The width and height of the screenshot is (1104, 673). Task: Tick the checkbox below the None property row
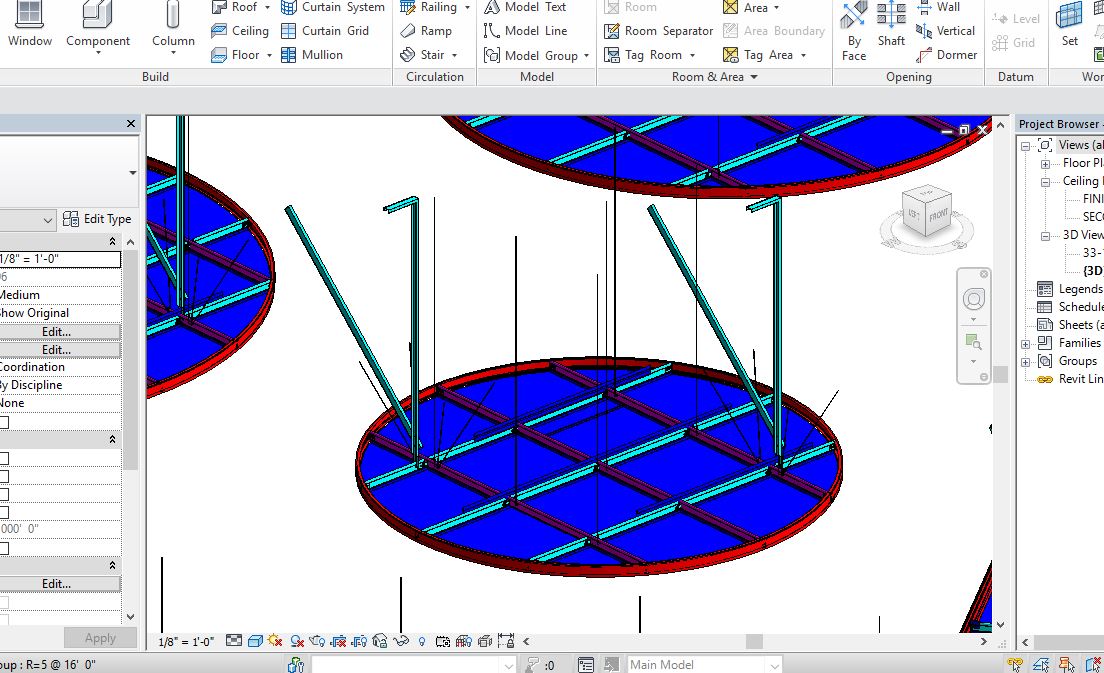coord(4,422)
